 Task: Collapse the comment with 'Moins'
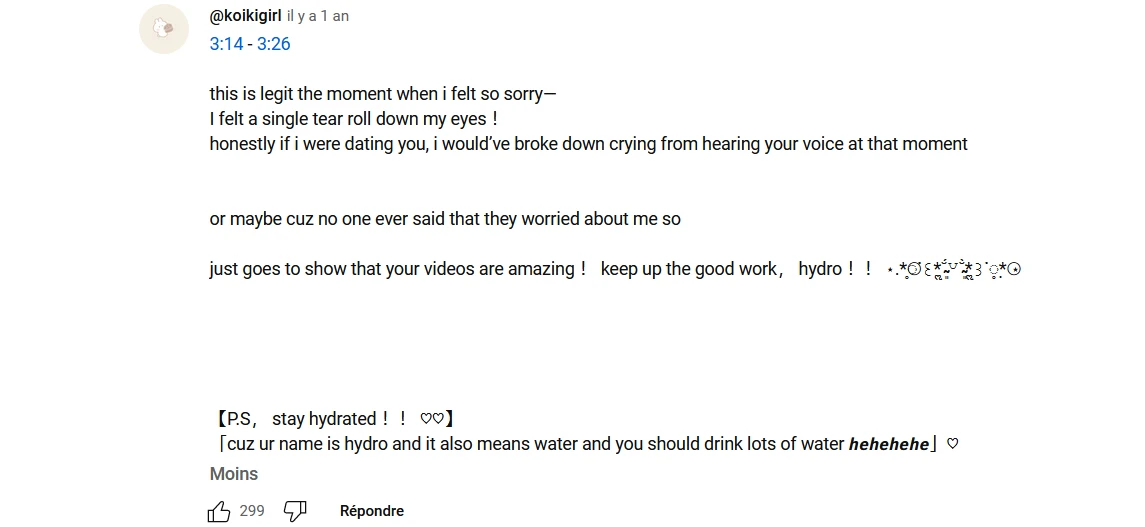(x=234, y=474)
